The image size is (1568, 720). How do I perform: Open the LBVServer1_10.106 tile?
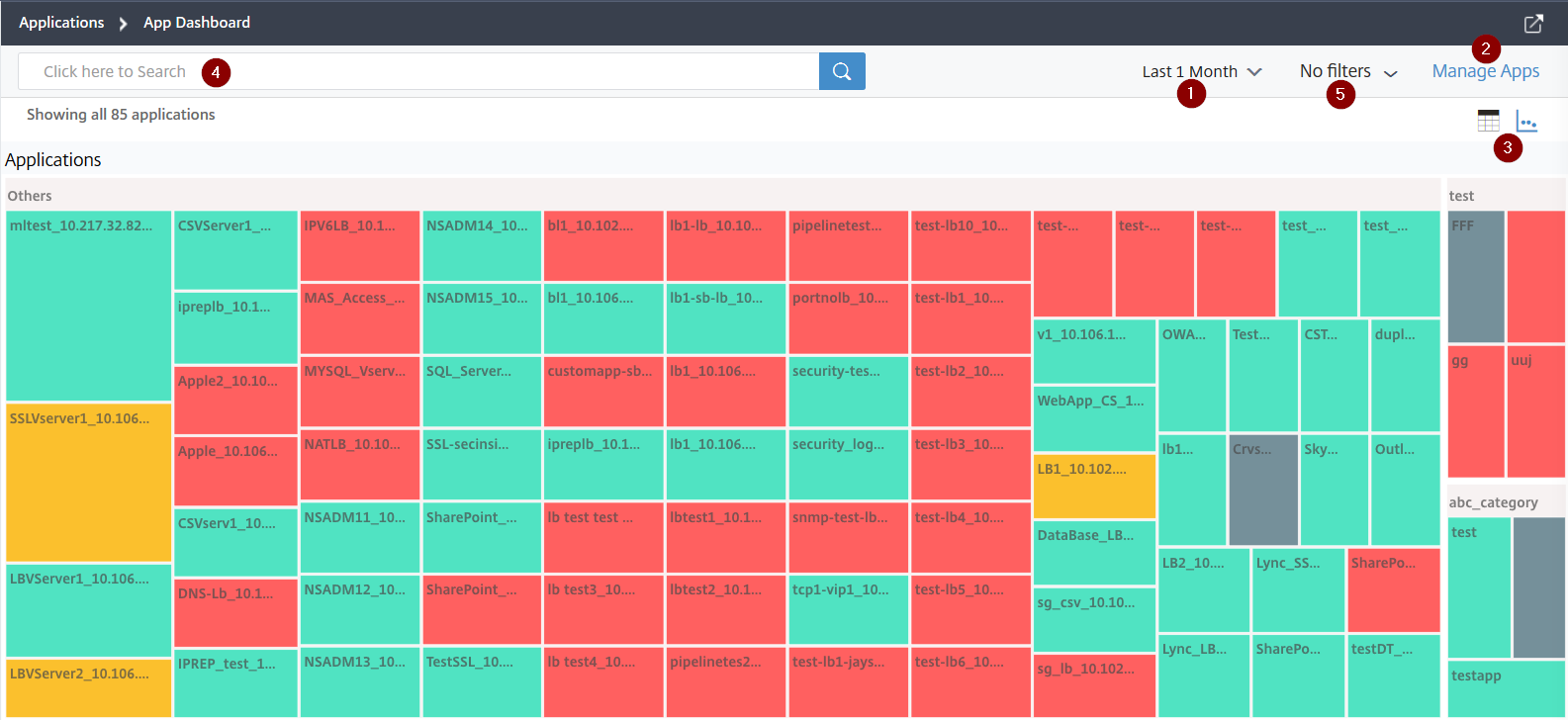point(89,610)
